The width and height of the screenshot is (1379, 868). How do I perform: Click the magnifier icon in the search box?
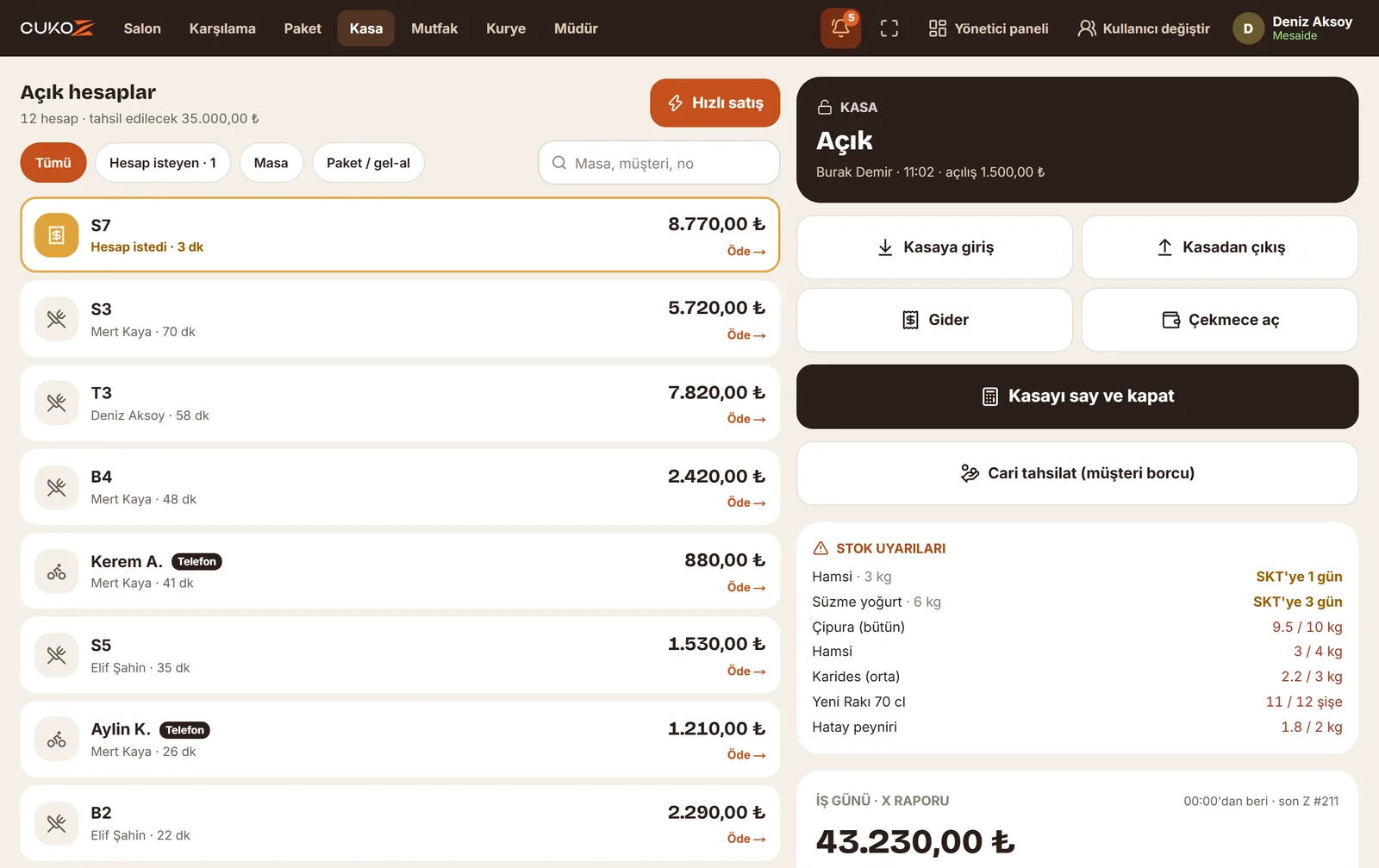coord(559,163)
